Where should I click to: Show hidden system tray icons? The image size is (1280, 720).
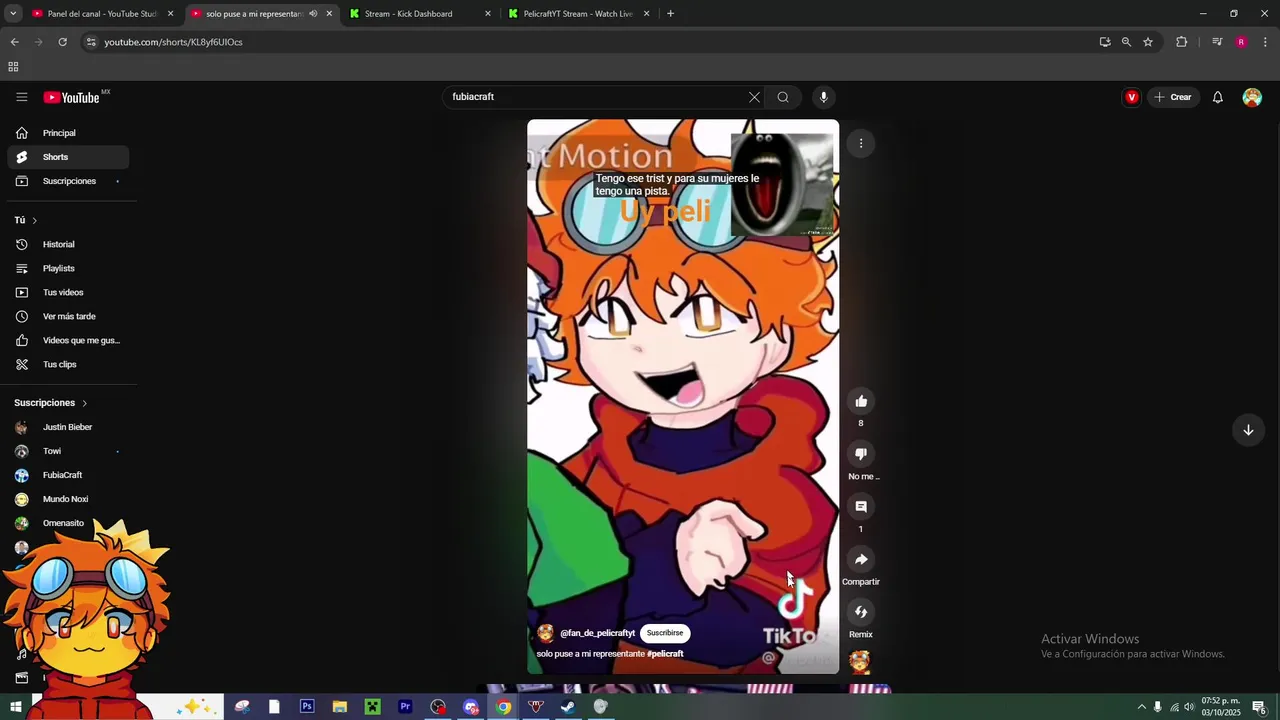point(1141,707)
